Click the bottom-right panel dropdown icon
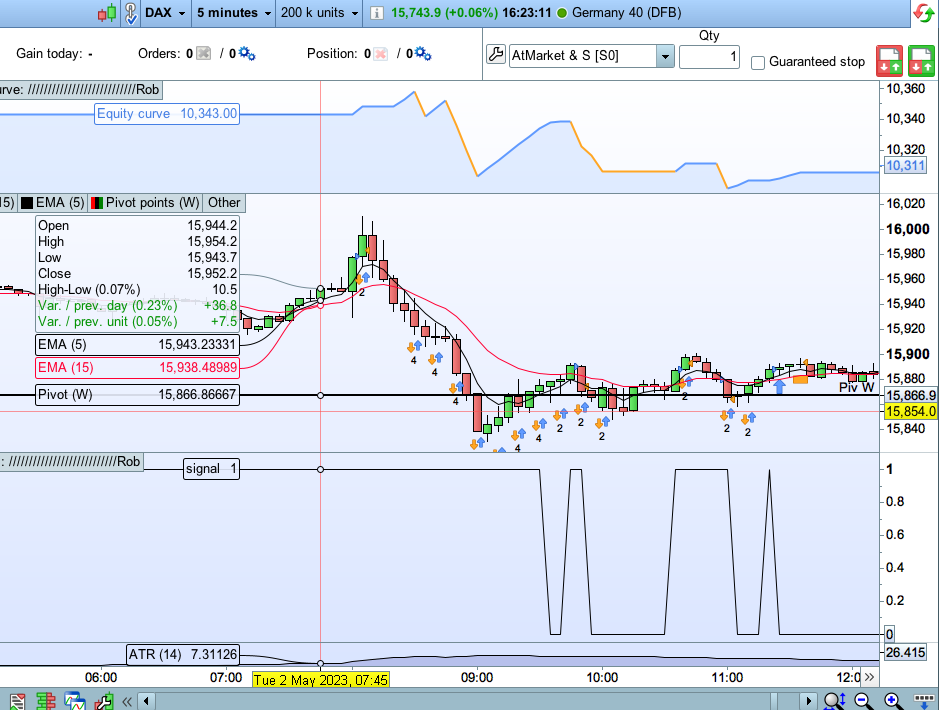This screenshot has width=939, height=710. pos(923,699)
